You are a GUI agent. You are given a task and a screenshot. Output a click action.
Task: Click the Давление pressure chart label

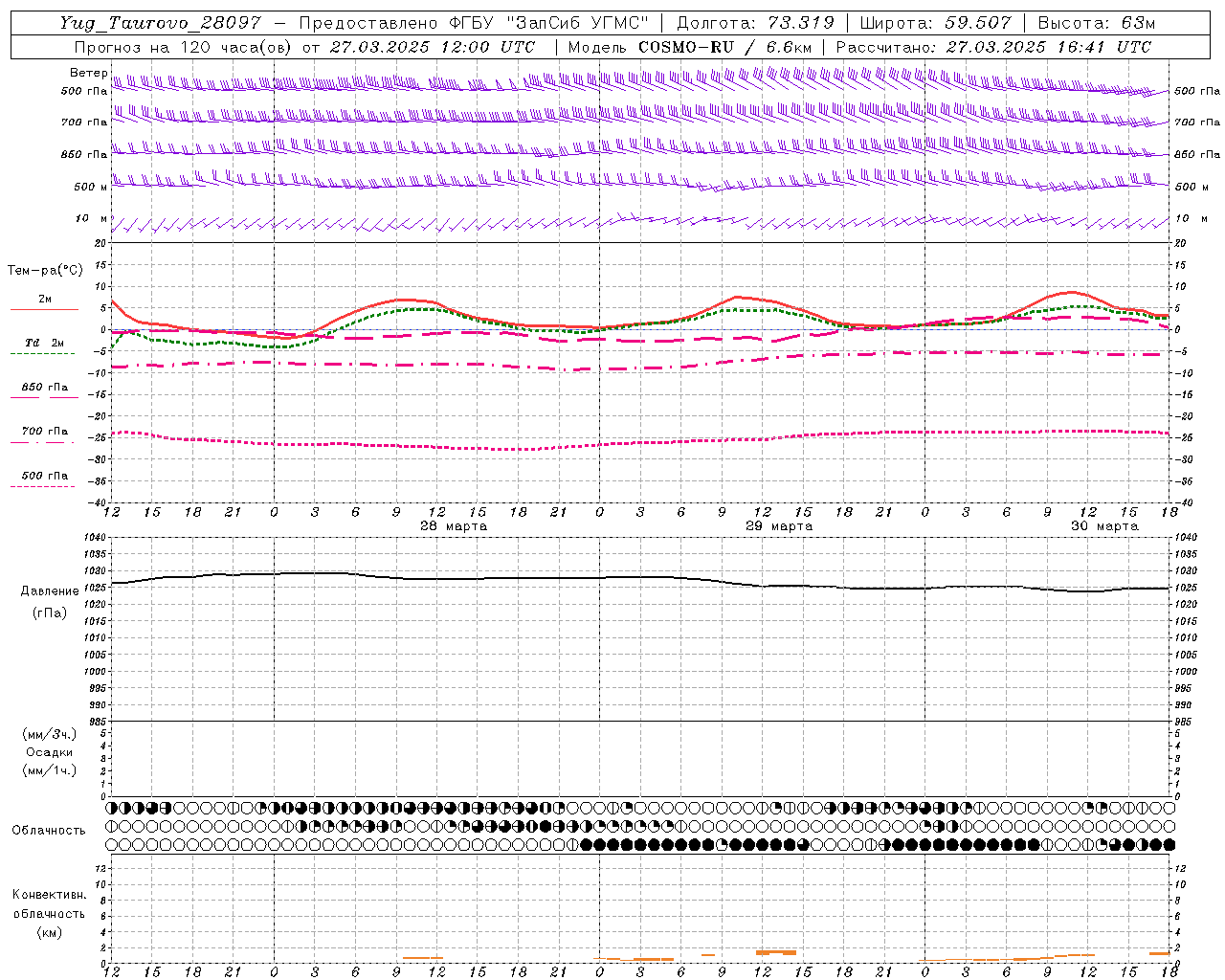[50, 591]
